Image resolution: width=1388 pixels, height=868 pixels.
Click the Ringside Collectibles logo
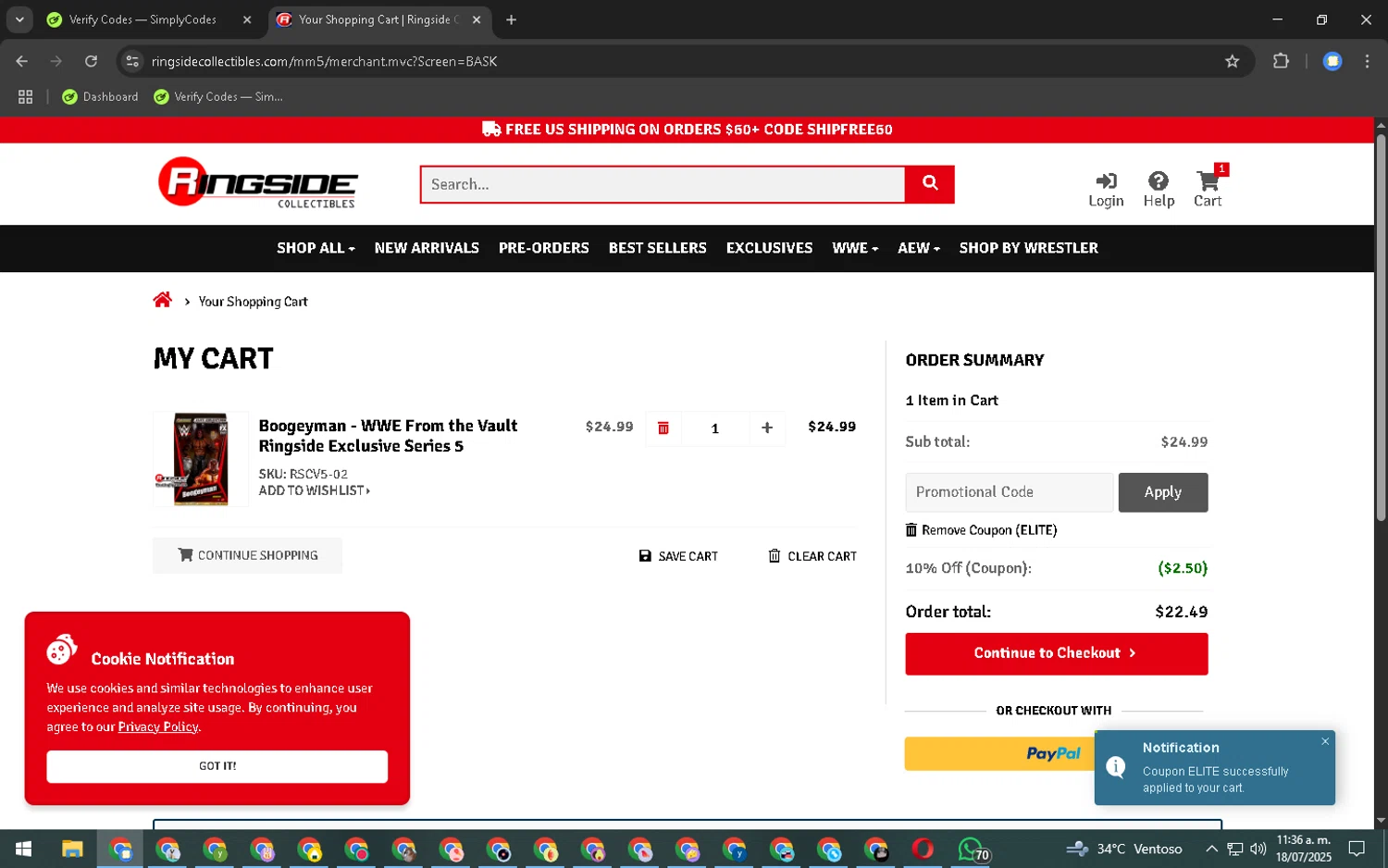(x=258, y=182)
